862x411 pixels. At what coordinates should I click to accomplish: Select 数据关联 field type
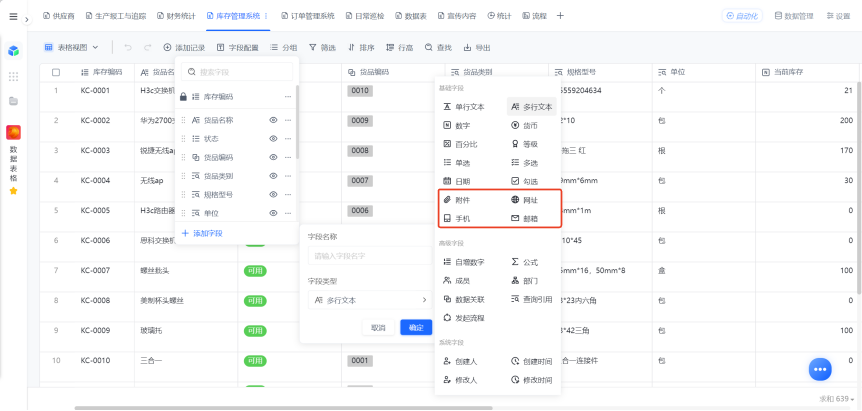(x=465, y=299)
